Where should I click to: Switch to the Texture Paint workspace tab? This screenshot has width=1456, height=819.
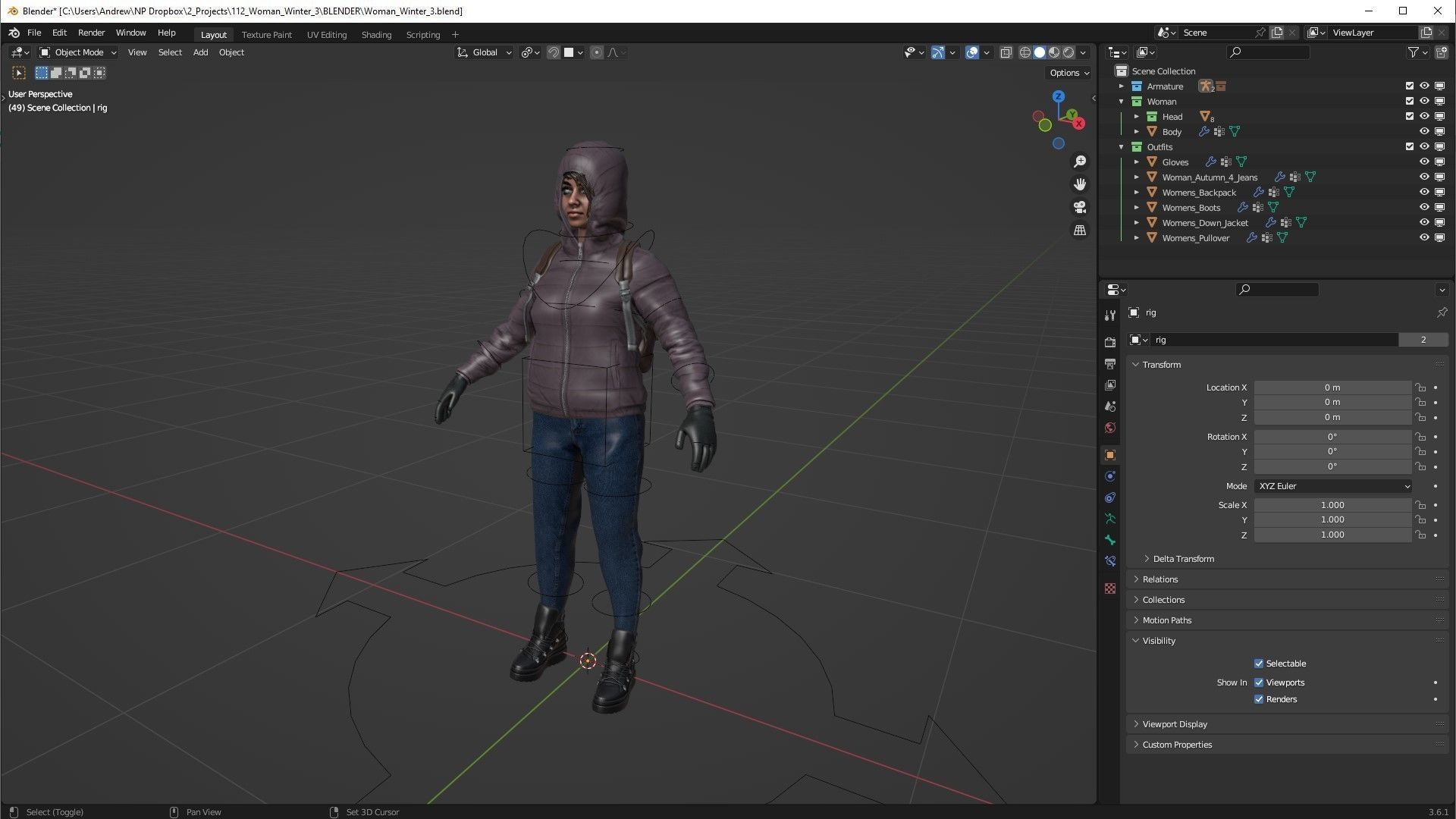point(266,35)
